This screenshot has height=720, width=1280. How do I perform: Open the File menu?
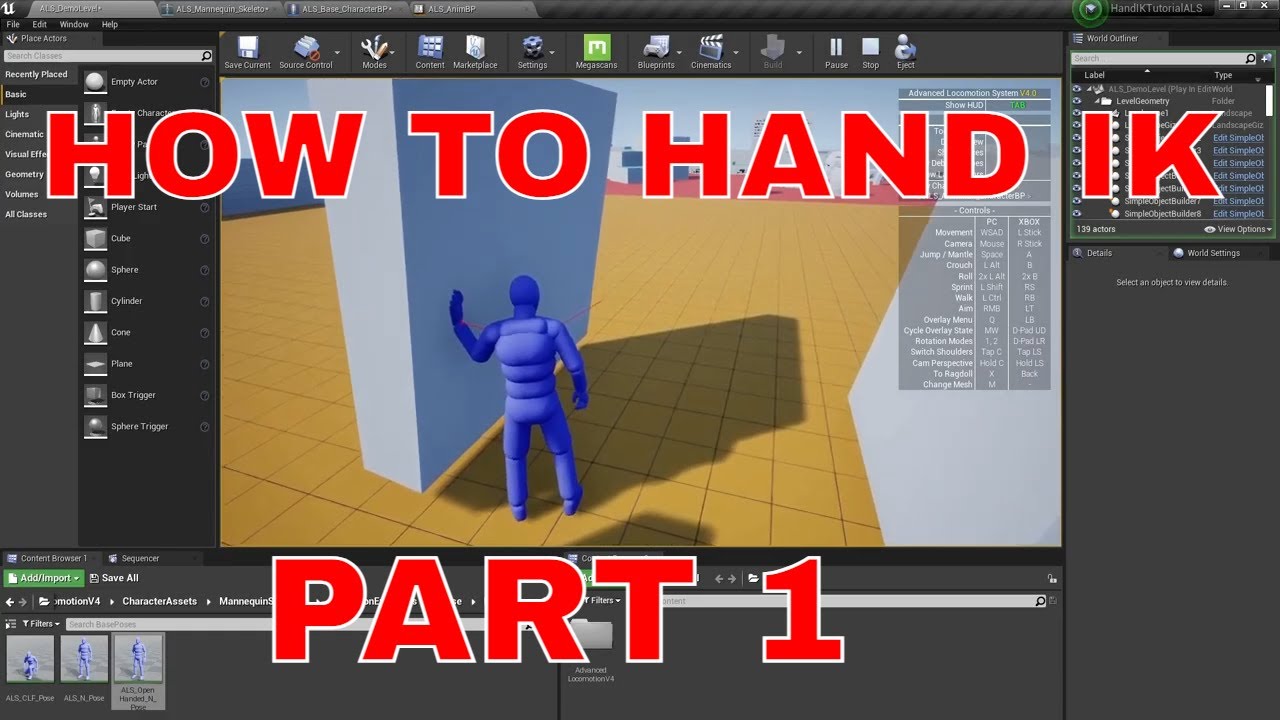point(13,24)
